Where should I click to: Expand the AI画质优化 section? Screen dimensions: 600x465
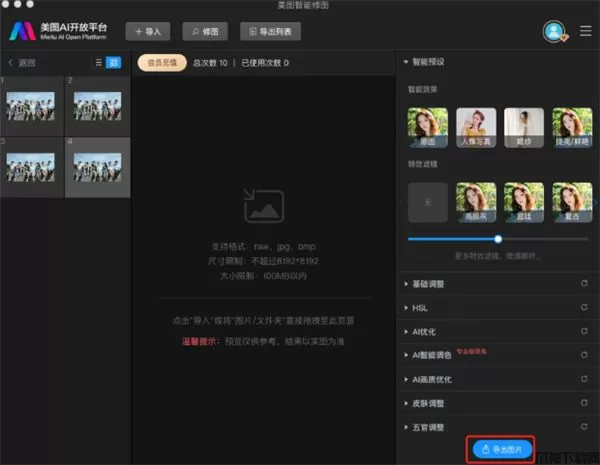coord(434,380)
